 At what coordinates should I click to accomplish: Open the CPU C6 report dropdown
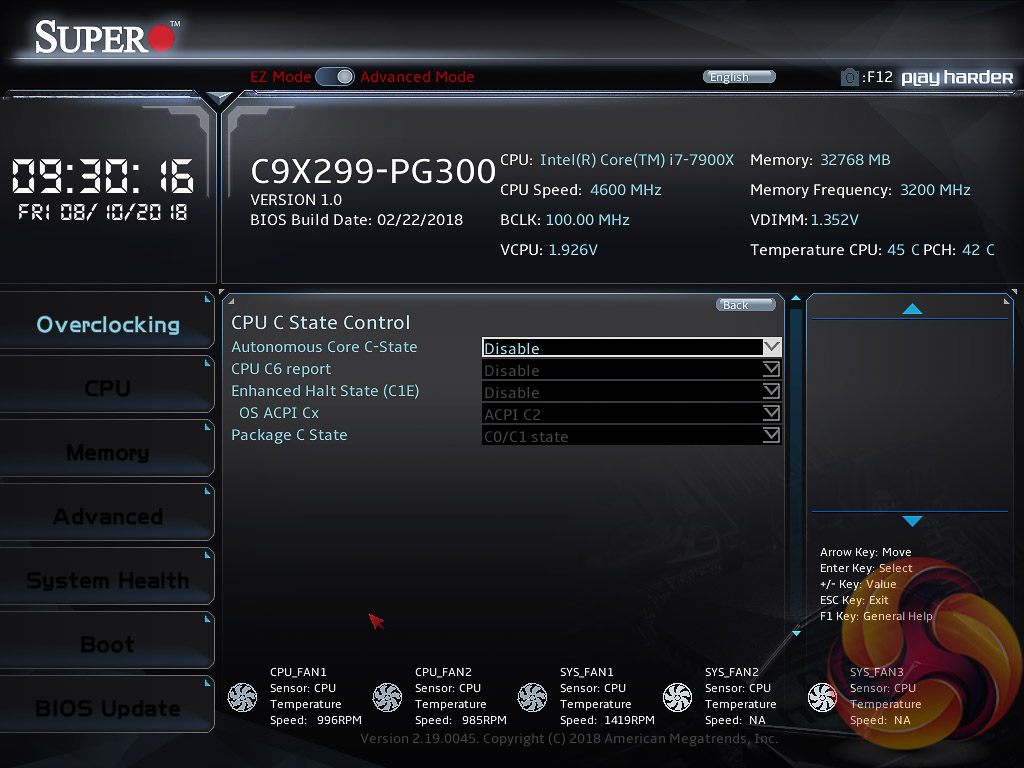point(632,370)
